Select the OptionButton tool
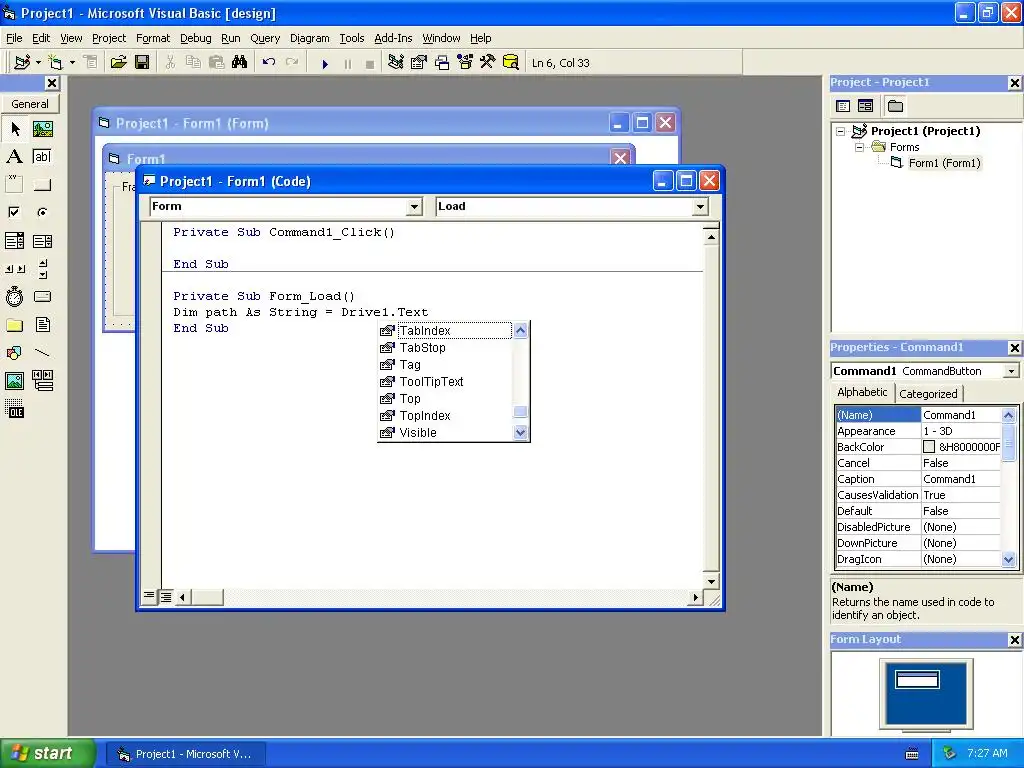Screen dimensions: 1024x768 (43, 212)
